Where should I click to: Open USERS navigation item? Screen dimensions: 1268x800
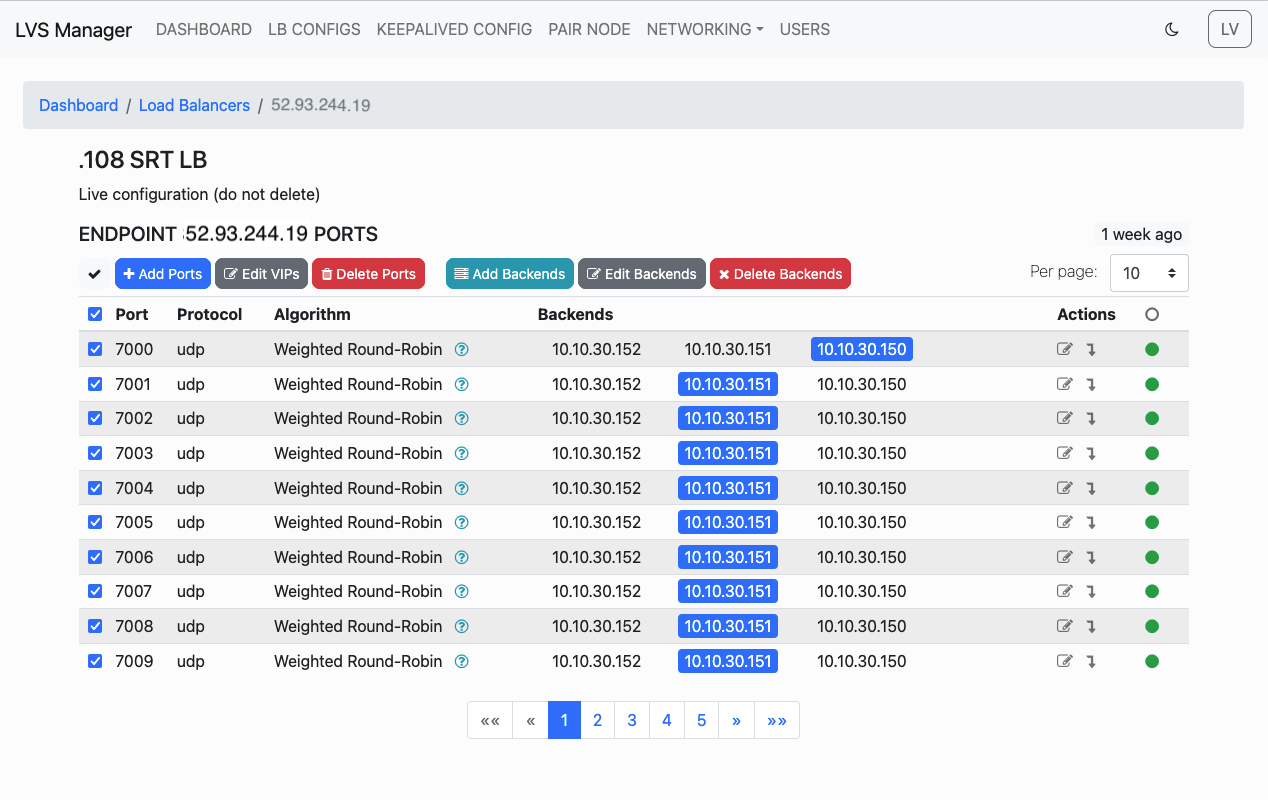pos(805,29)
